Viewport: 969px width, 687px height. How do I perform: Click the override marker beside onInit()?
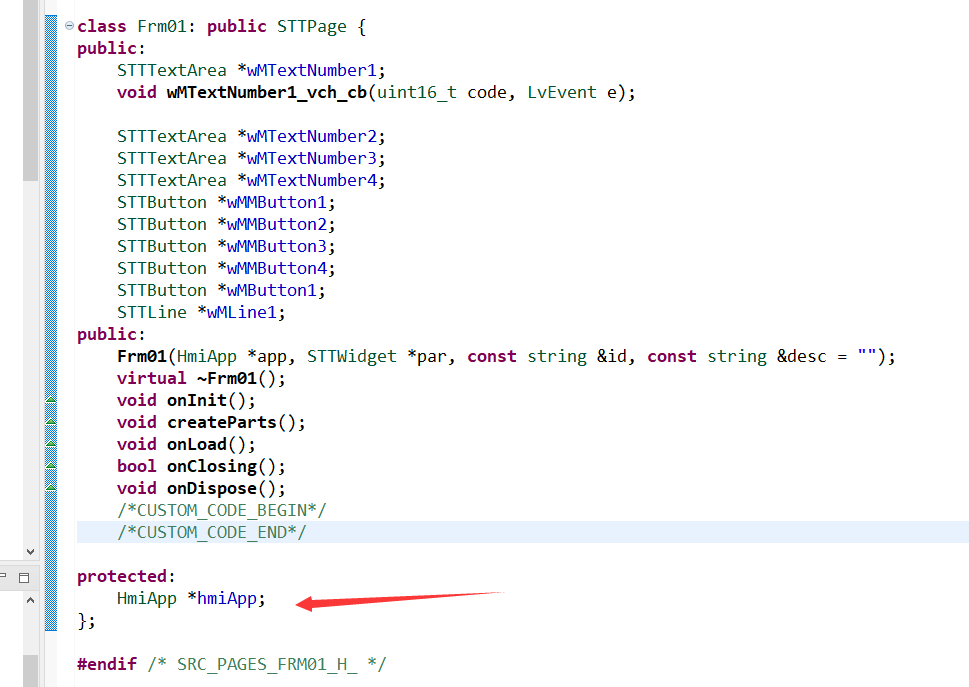51,400
